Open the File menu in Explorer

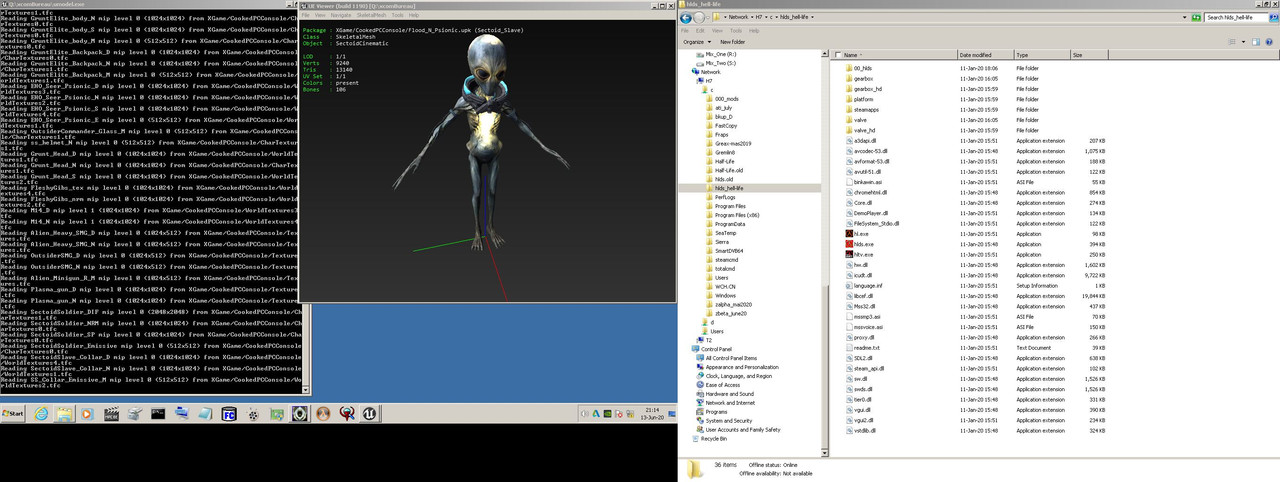pos(687,30)
